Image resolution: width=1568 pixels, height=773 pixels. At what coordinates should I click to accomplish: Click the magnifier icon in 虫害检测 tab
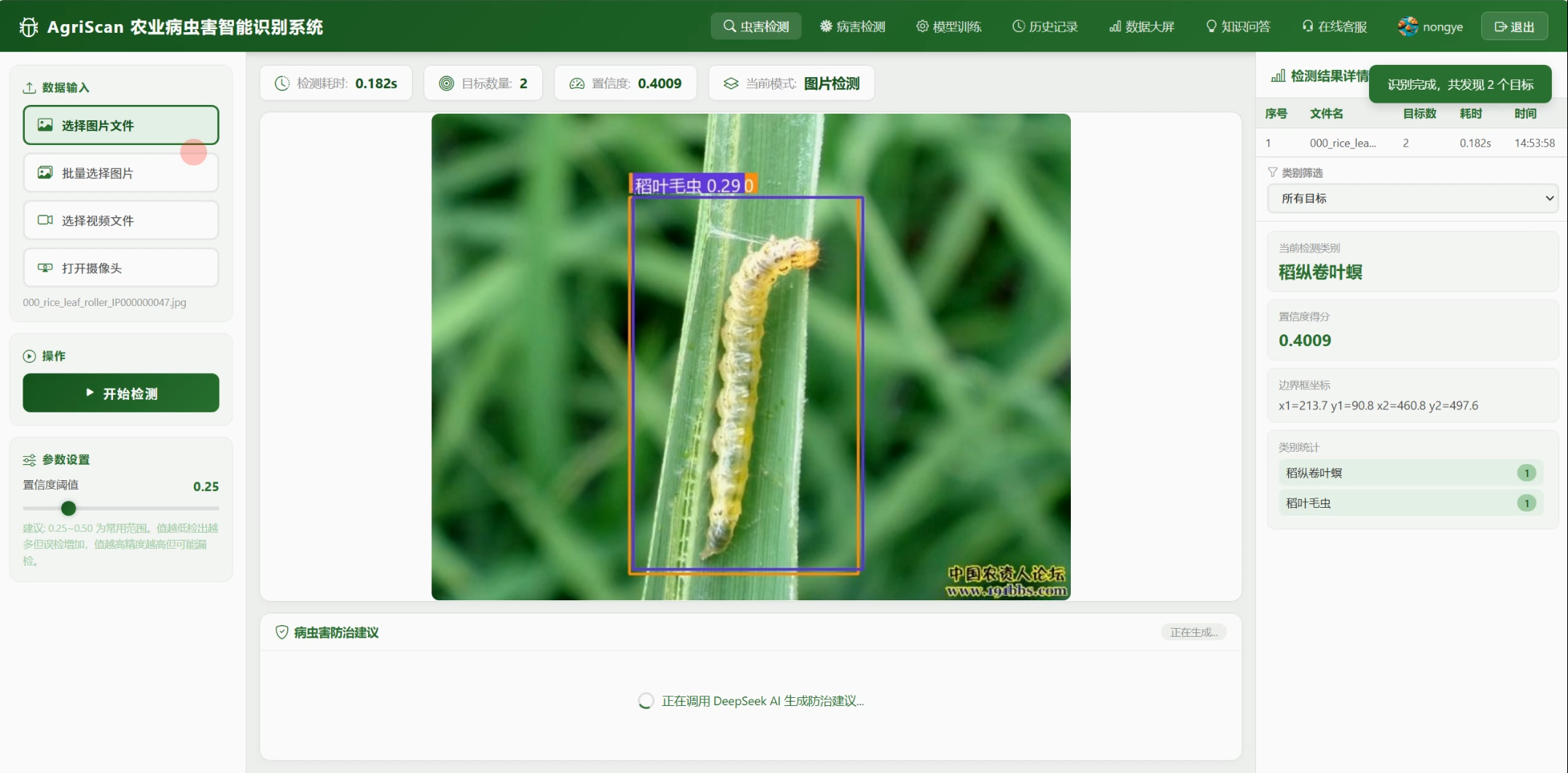coord(729,26)
